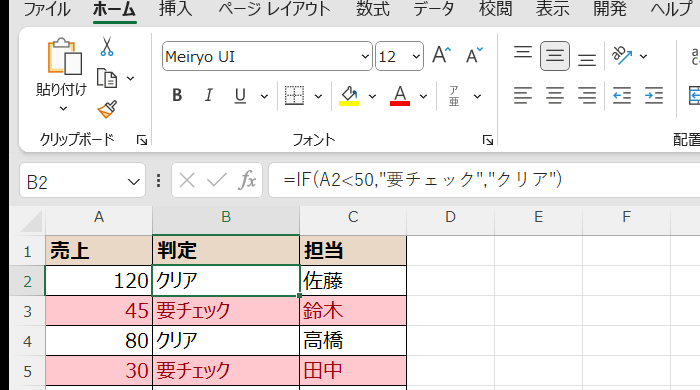Switch to the 表示 tab
700x390 pixels.
tap(553, 8)
